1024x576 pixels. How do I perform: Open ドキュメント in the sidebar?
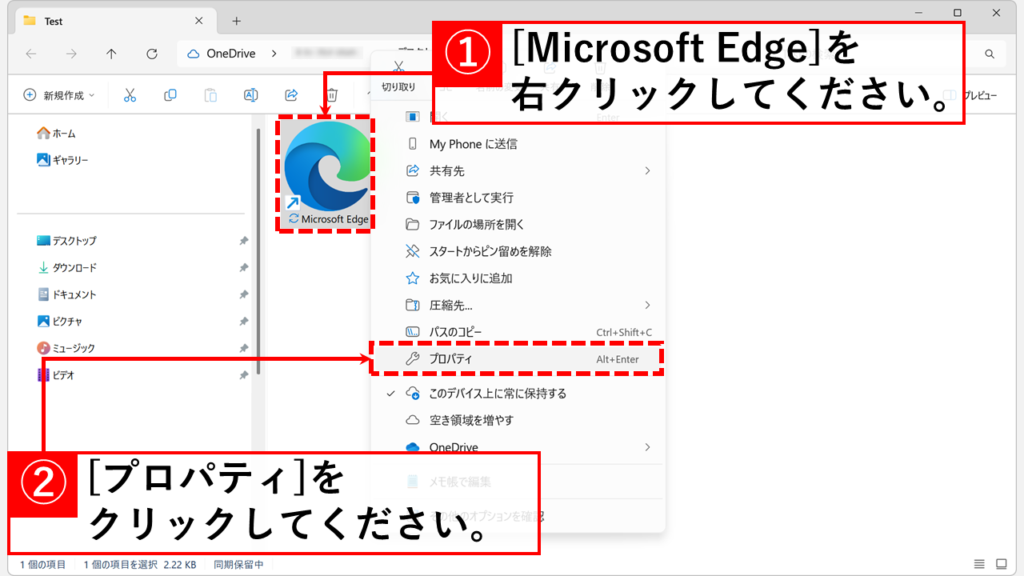point(67,295)
